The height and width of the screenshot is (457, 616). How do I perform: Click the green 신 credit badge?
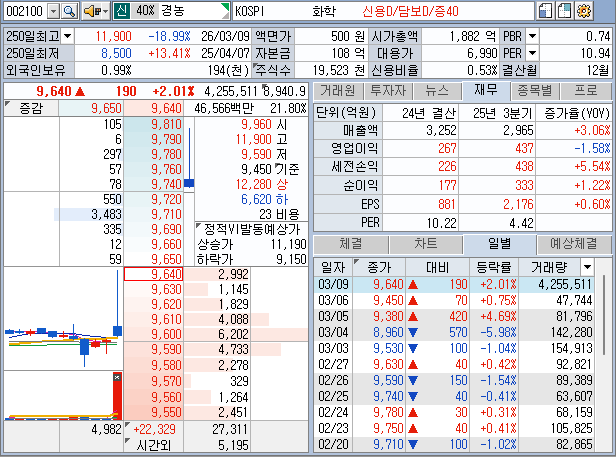pyautogui.click(x=121, y=11)
